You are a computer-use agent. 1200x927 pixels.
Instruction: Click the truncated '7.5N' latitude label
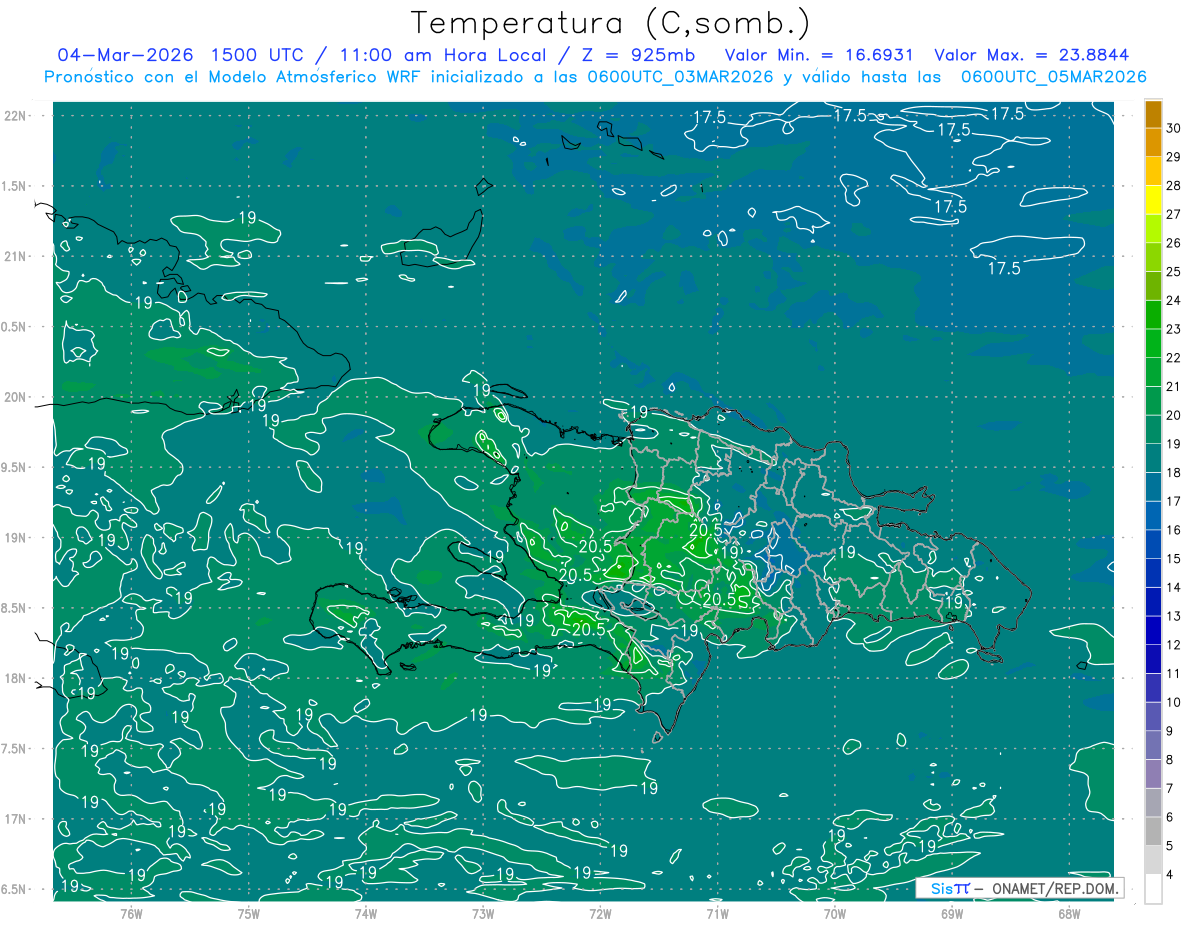coord(13,749)
